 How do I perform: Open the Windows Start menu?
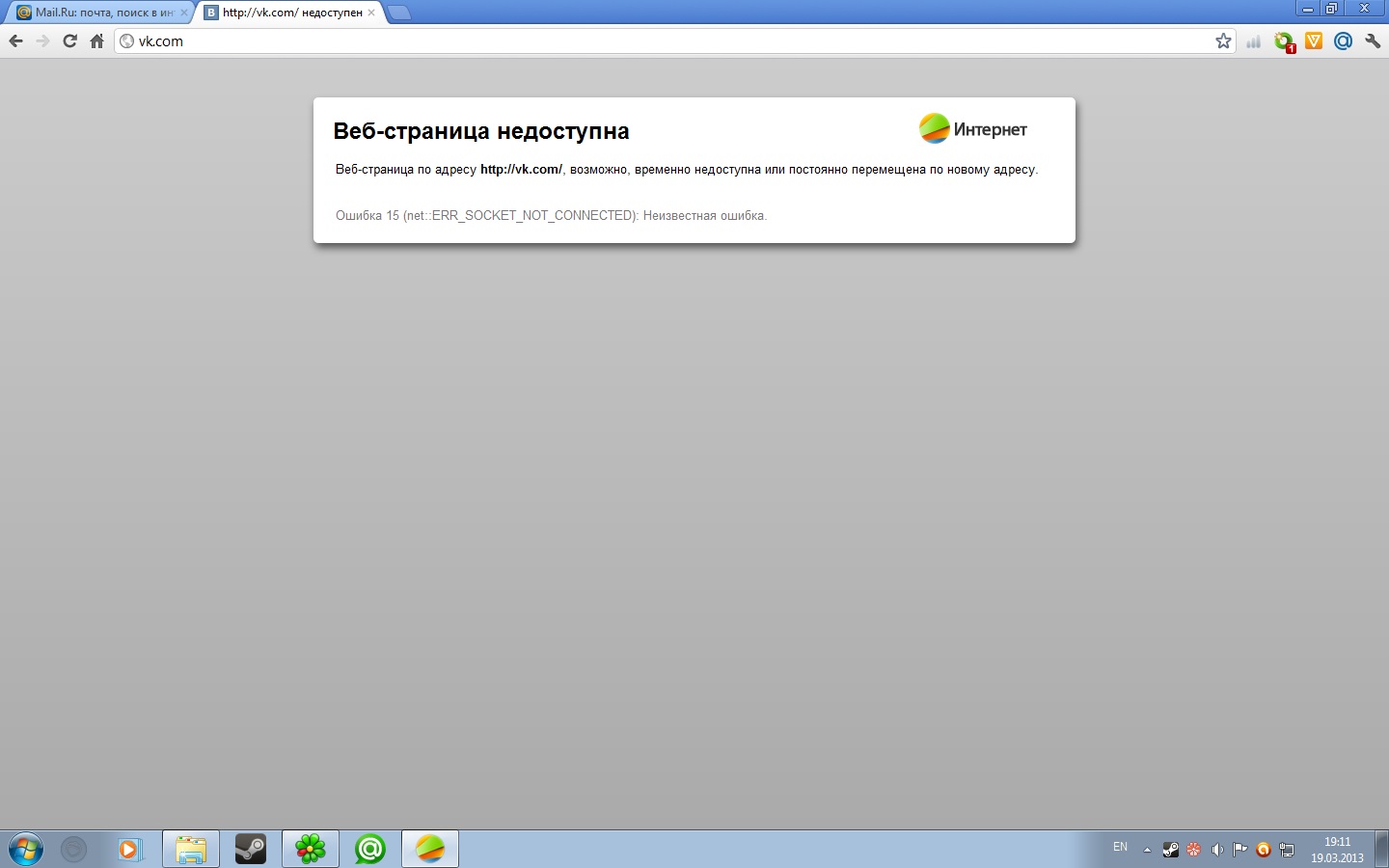point(25,849)
